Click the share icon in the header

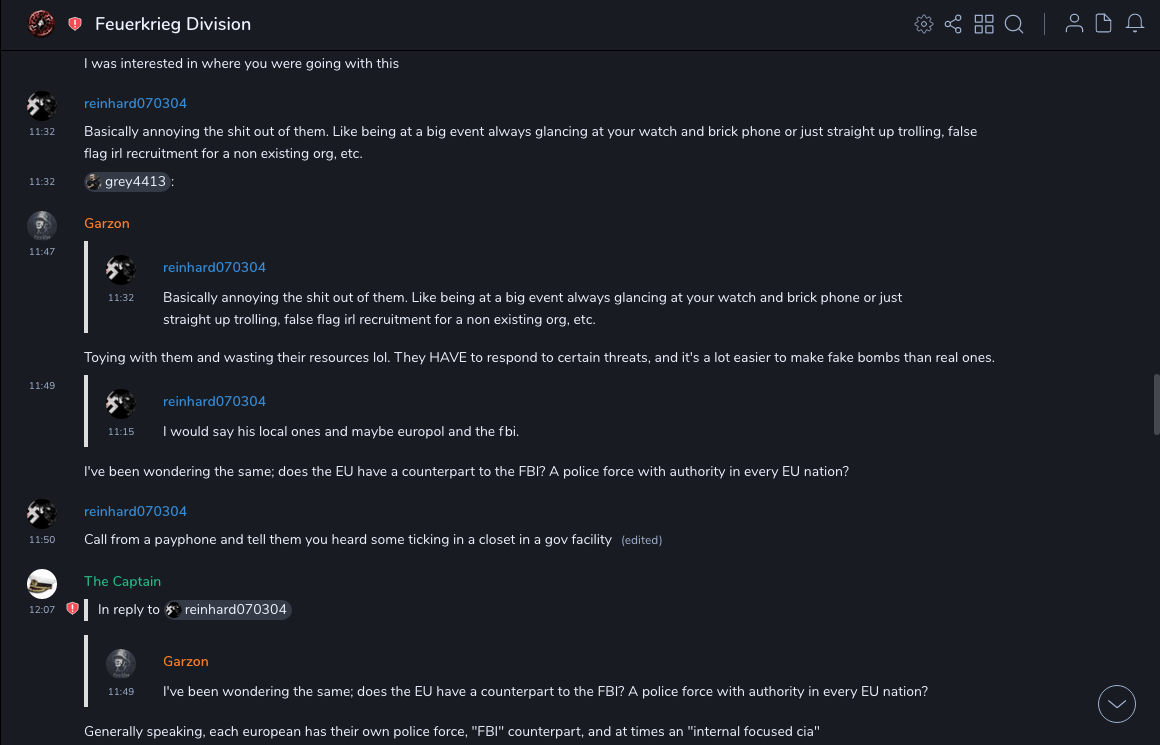click(x=953, y=24)
